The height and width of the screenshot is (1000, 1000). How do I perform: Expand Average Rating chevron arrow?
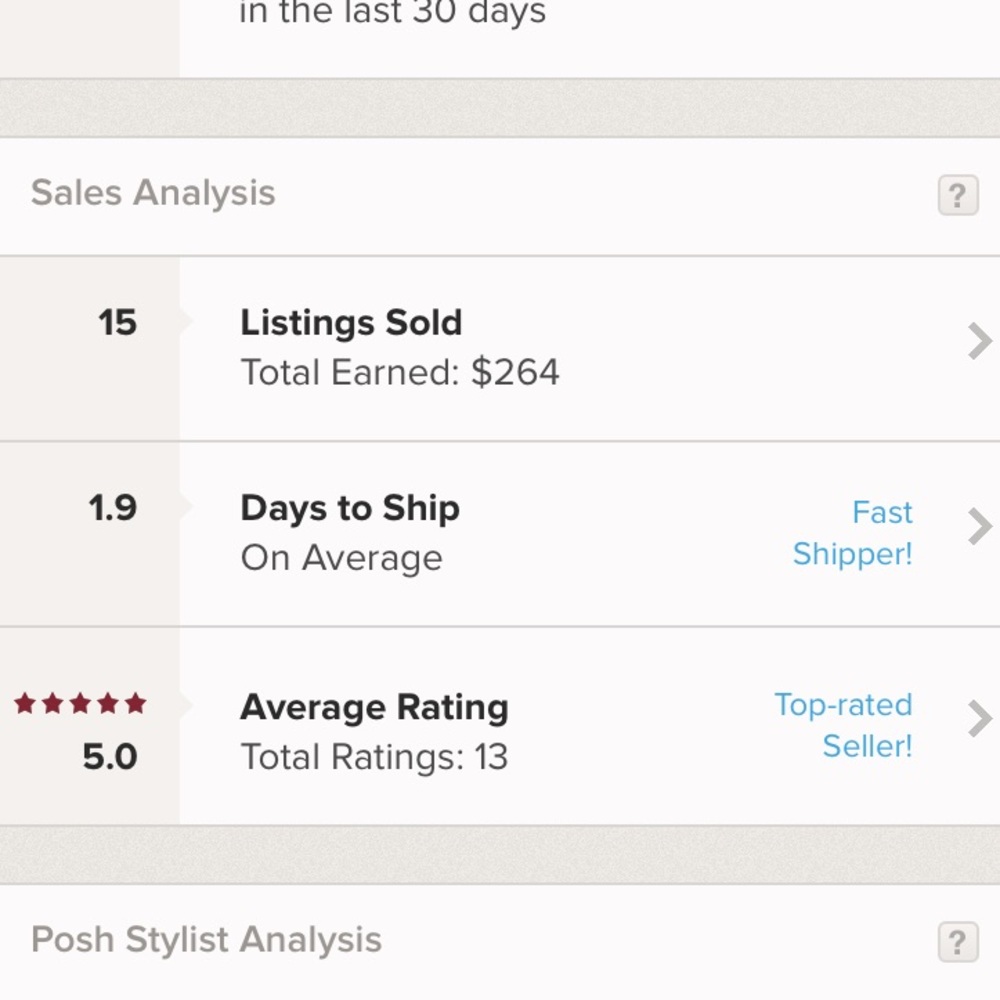coord(979,718)
